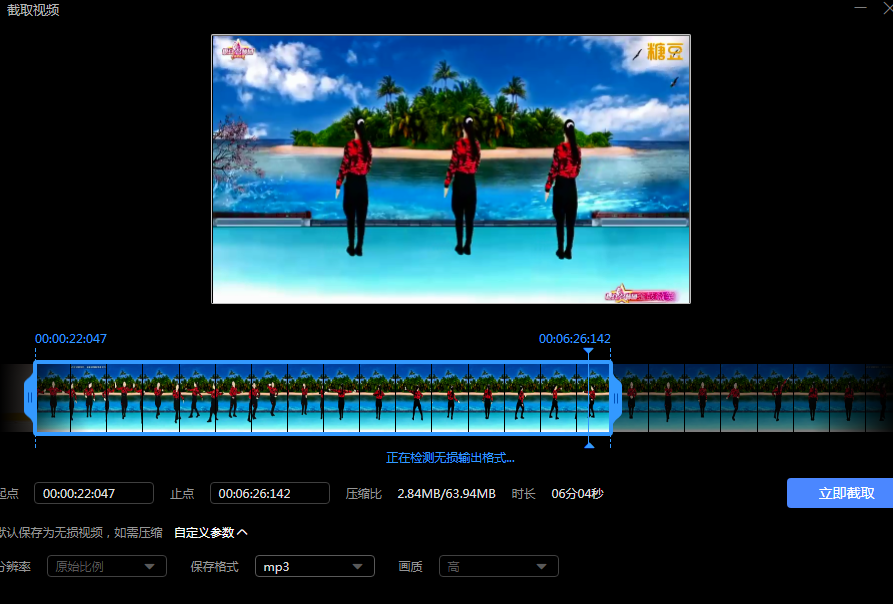893x604 pixels.
Task: Minimize the 截取视频 window
Action: [860, 8]
